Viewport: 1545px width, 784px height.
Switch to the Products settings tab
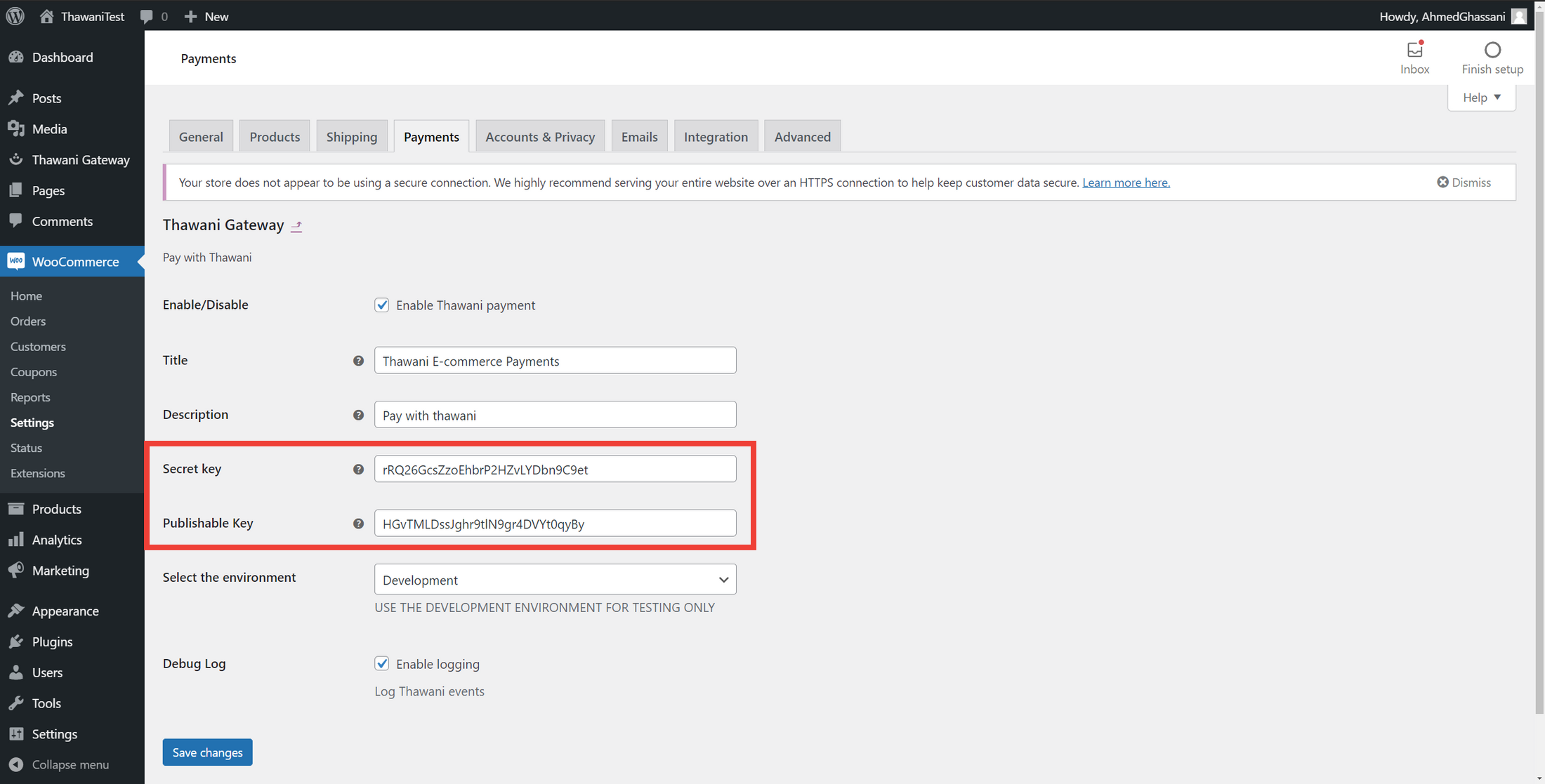(275, 137)
